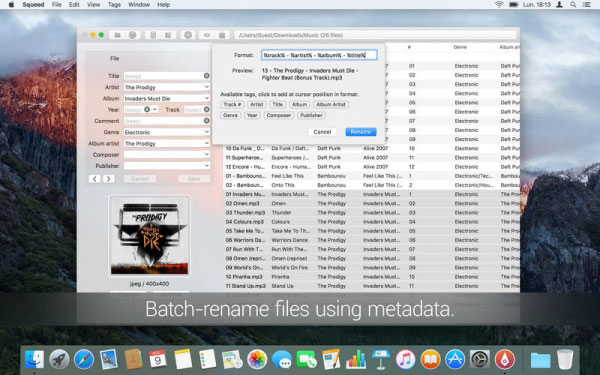The height and width of the screenshot is (375, 600).
Task: Open Trash from the dock
Action: [565, 360]
